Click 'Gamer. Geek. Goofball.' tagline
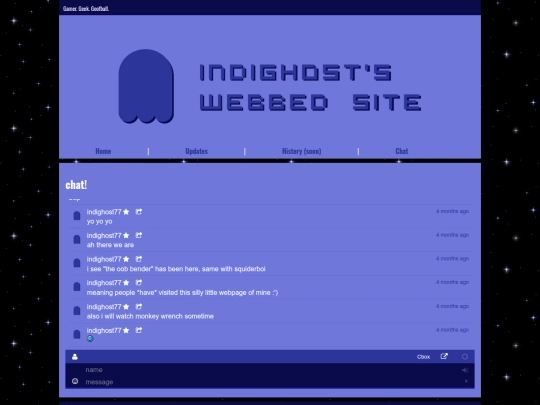The height and width of the screenshot is (405, 540). (86, 9)
